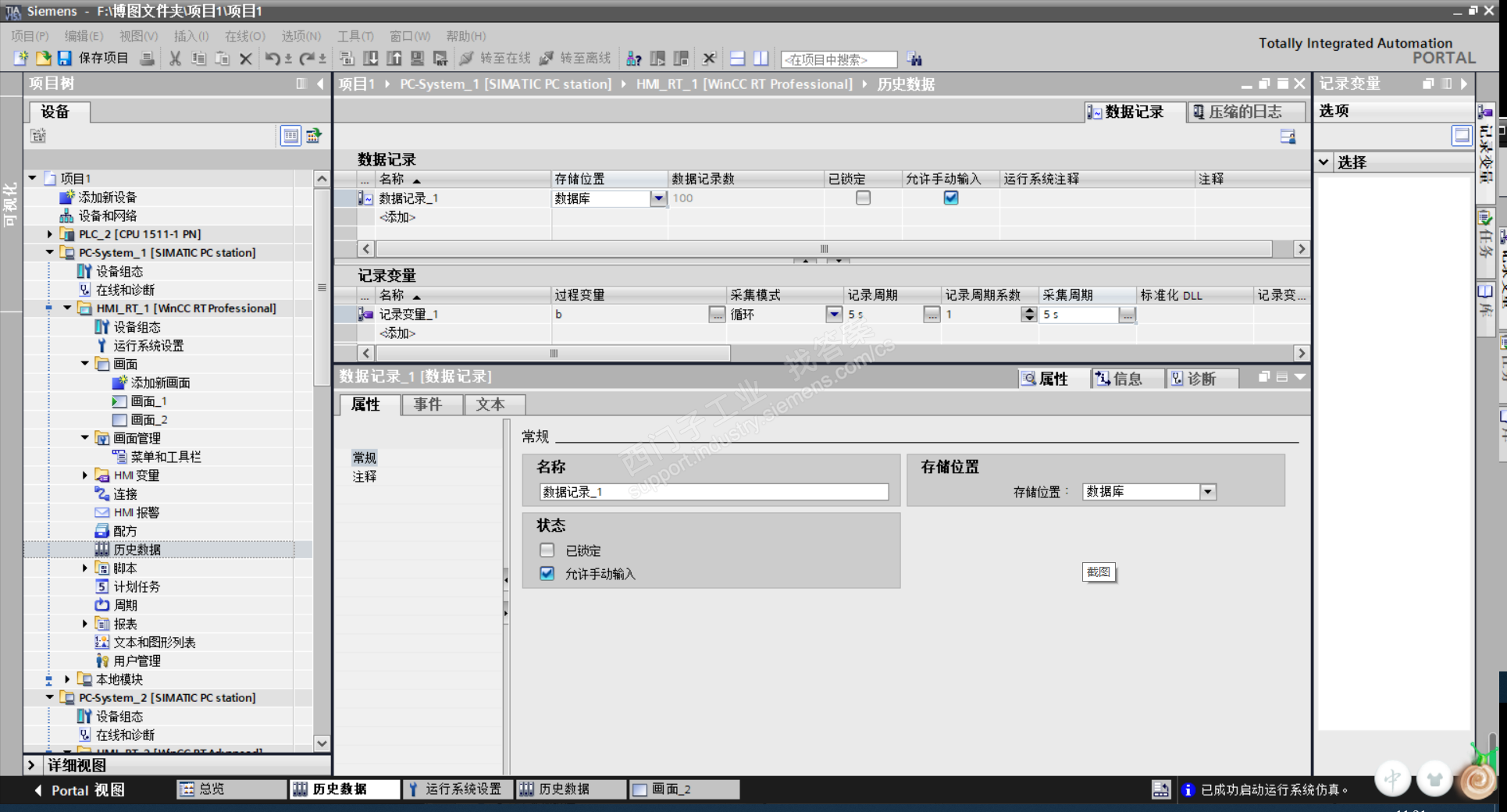Collapse the 画面 folder in tree
This screenshot has height=812, width=1507.
pyautogui.click(x=85, y=364)
